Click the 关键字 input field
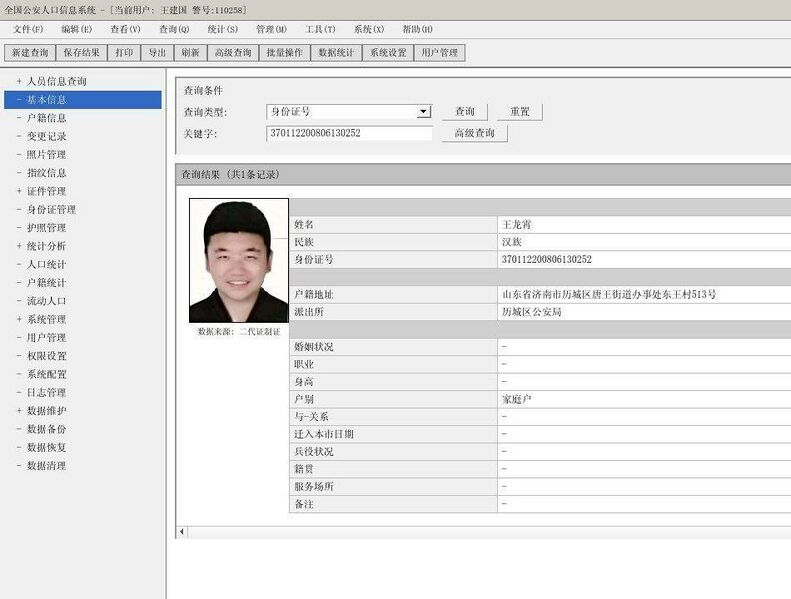The height and width of the screenshot is (599, 791). click(349, 133)
